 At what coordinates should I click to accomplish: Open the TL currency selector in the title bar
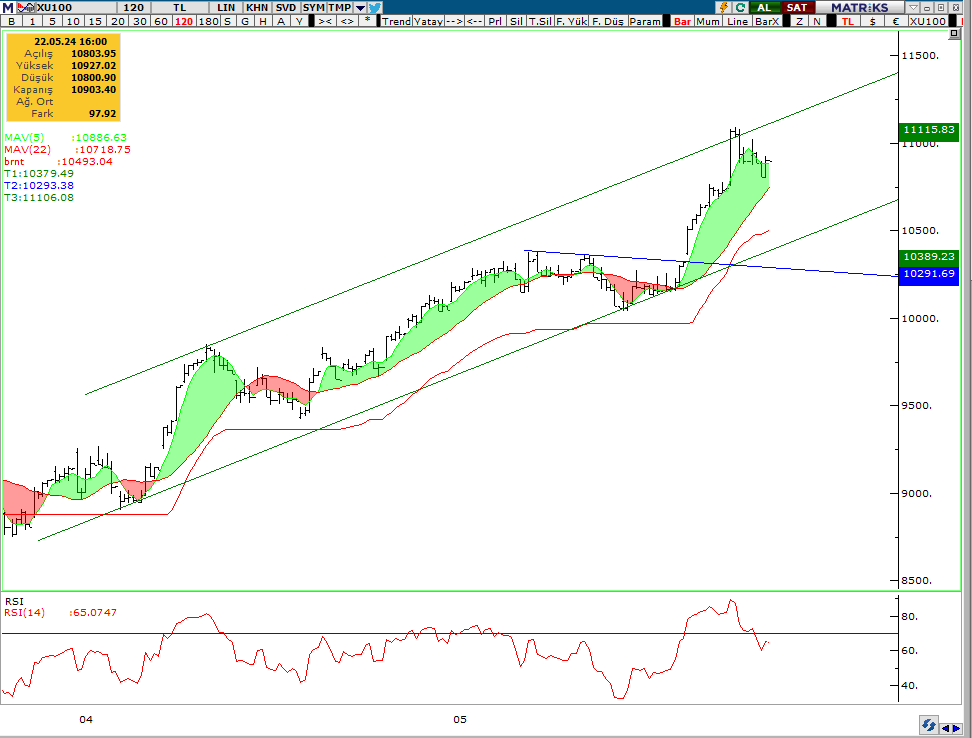(x=180, y=7)
